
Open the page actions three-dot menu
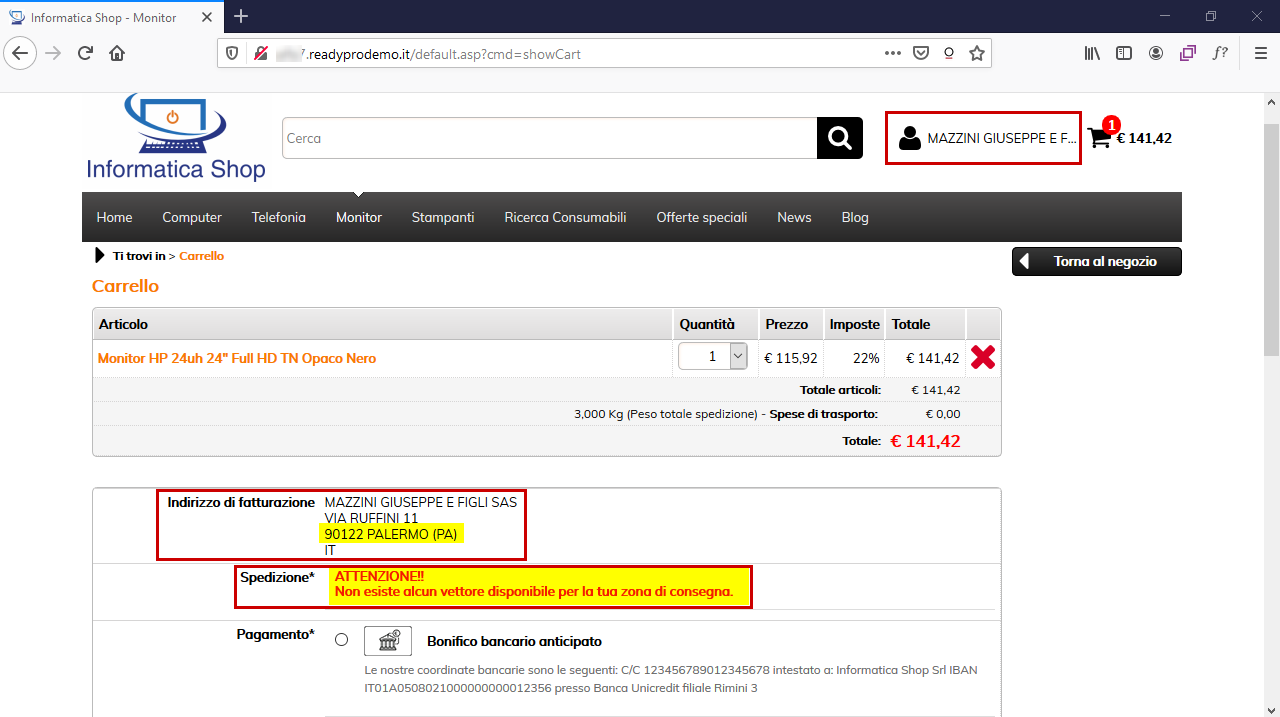tap(892, 53)
